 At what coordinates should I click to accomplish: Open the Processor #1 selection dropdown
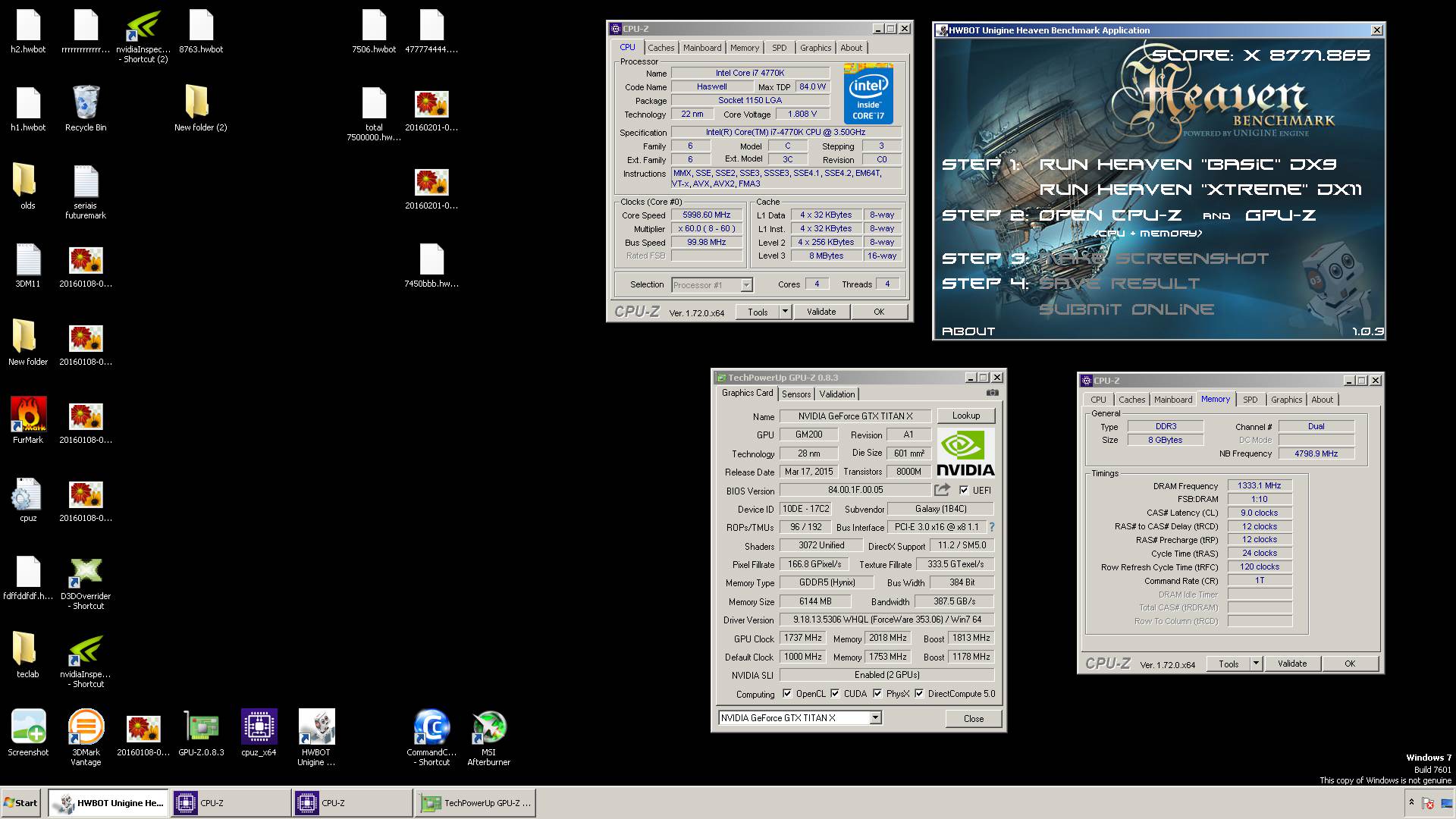coord(746,285)
